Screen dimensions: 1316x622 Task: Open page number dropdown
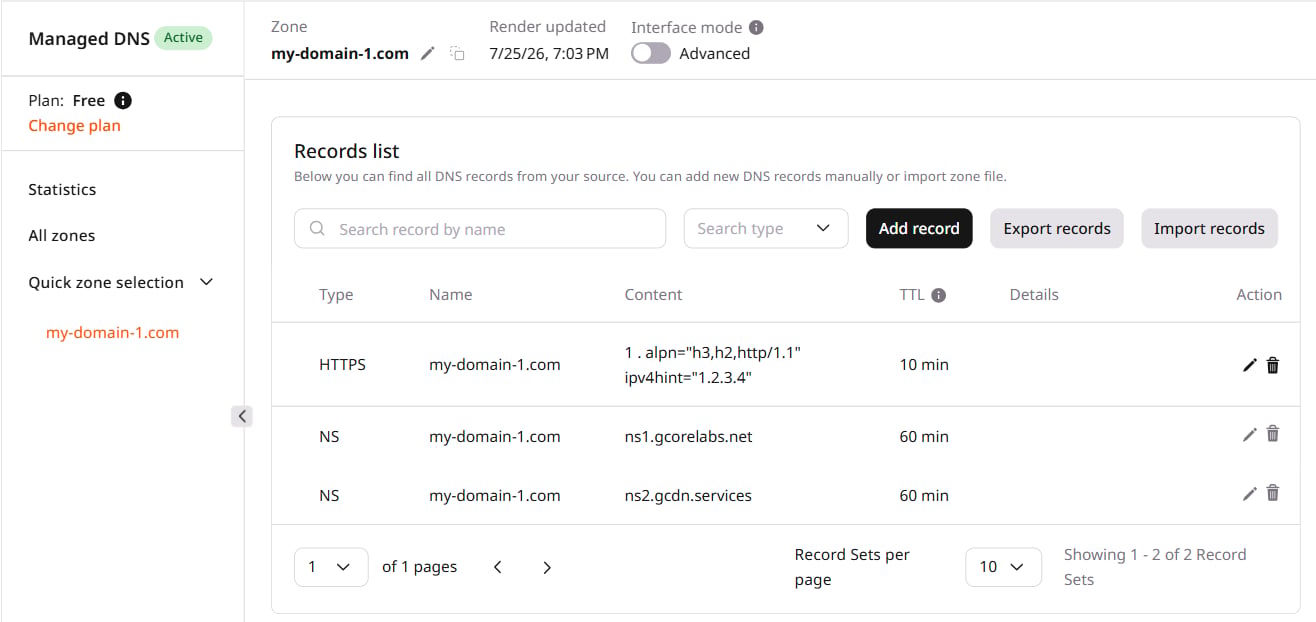click(x=331, y=567)
